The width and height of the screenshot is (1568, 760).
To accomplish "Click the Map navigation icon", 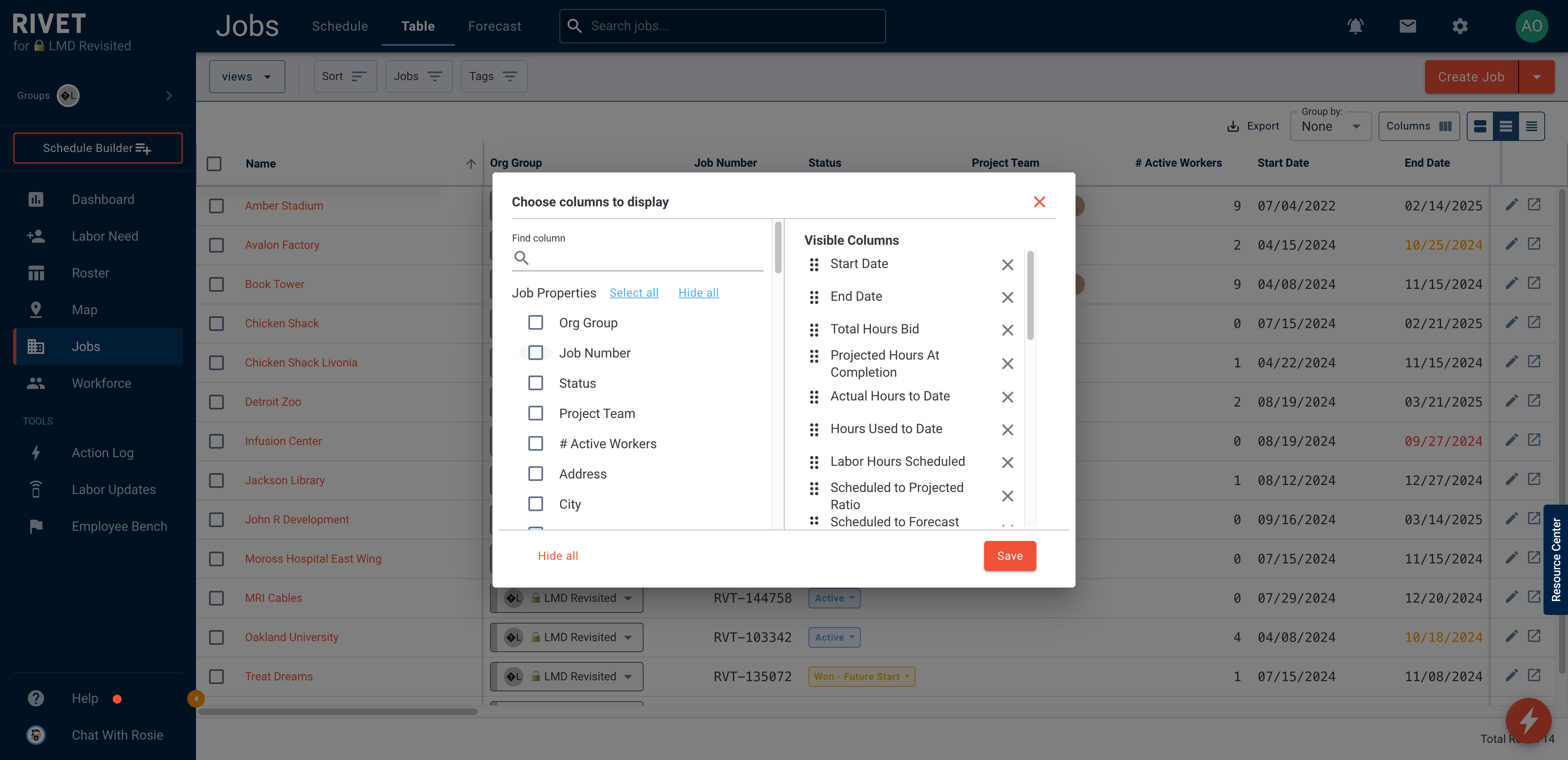I will 35,309.
